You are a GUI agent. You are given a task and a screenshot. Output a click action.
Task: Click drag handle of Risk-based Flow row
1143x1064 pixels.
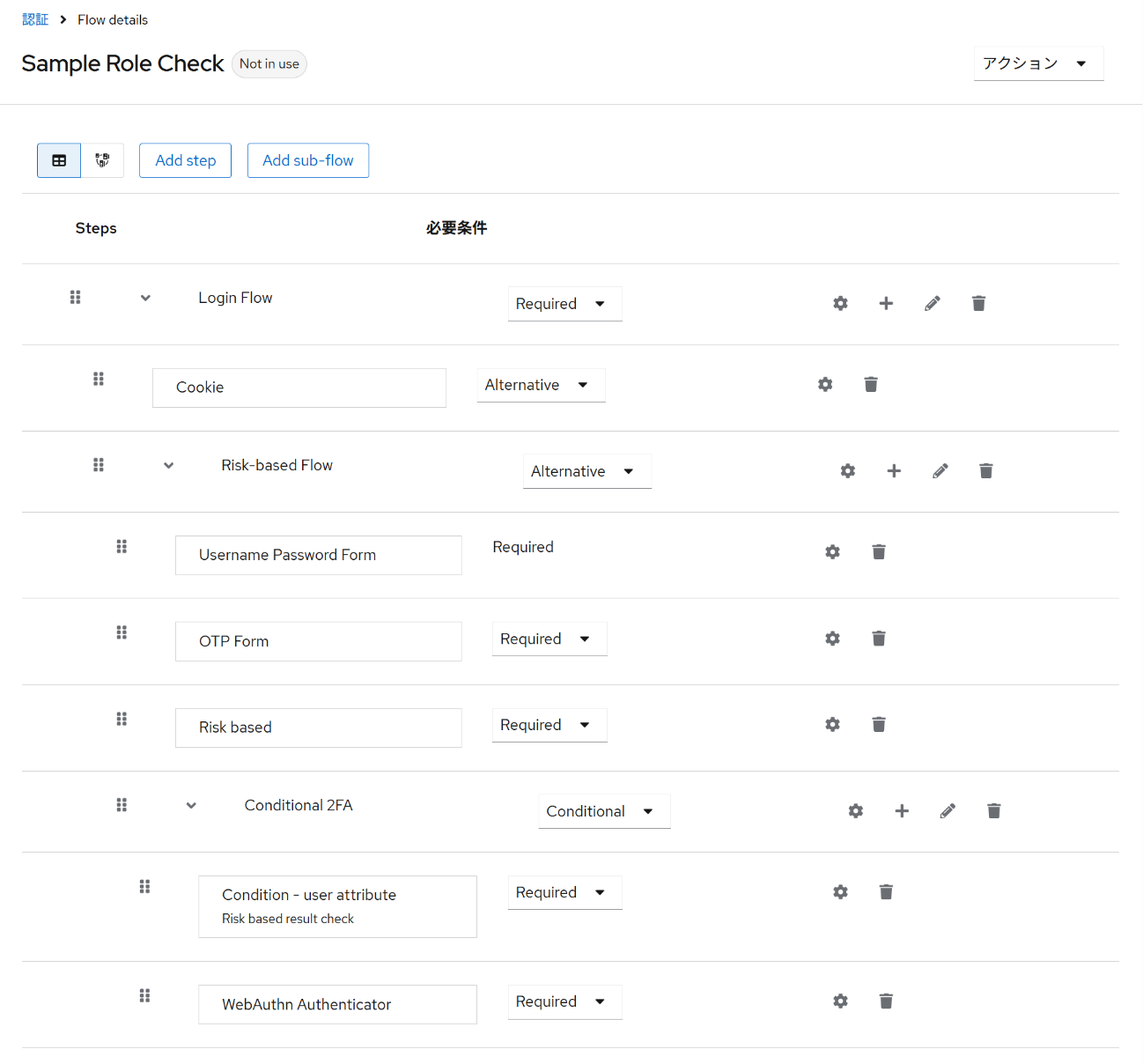[x=99, y=465]
